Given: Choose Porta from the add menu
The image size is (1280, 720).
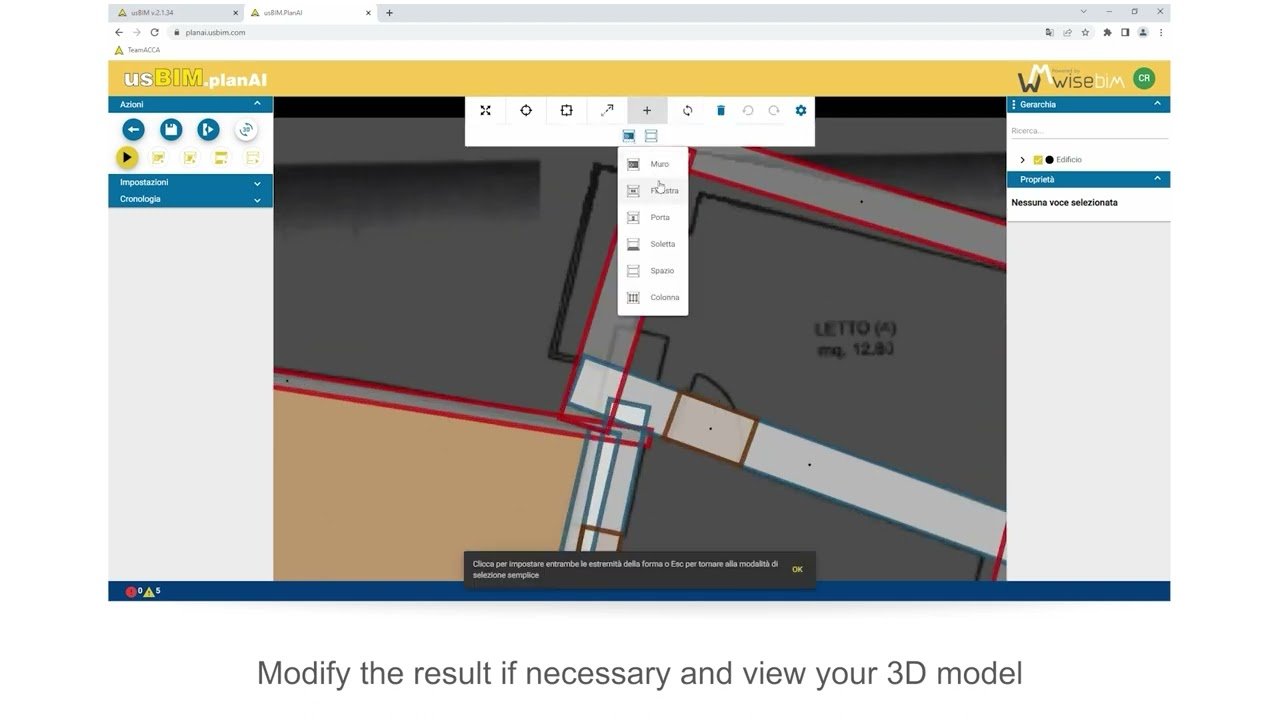Looking at the screenshot, I should click(x=653, y=217).
